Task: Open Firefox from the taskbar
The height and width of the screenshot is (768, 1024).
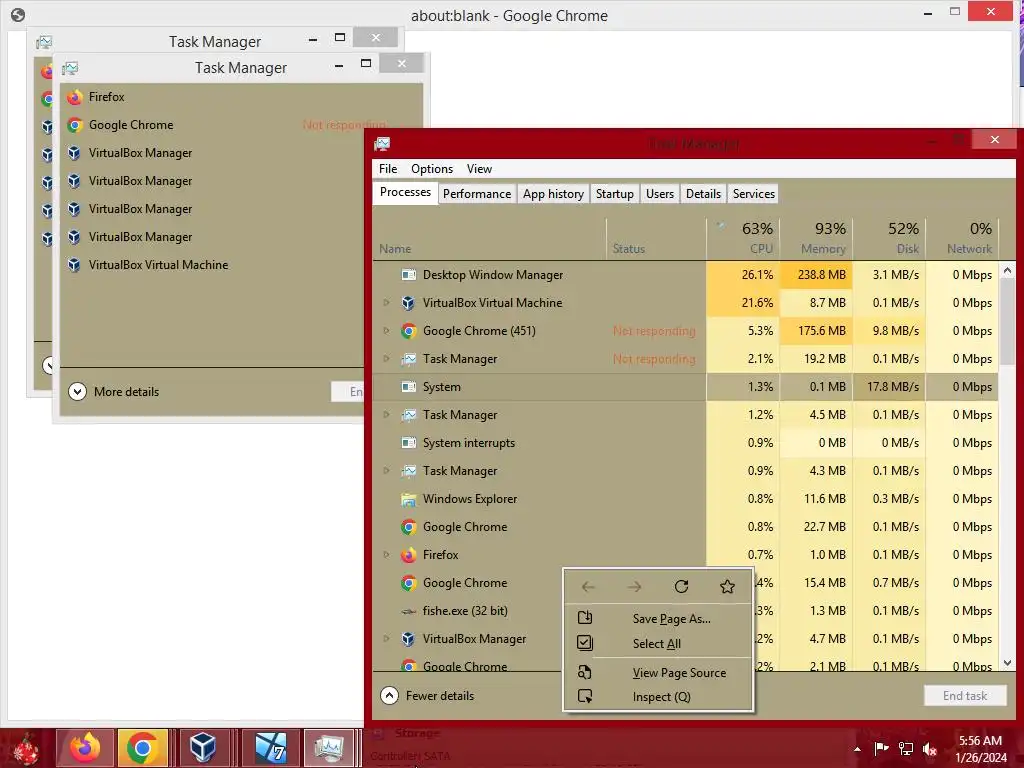Action: pyautogui.click(x=86, y=748)
